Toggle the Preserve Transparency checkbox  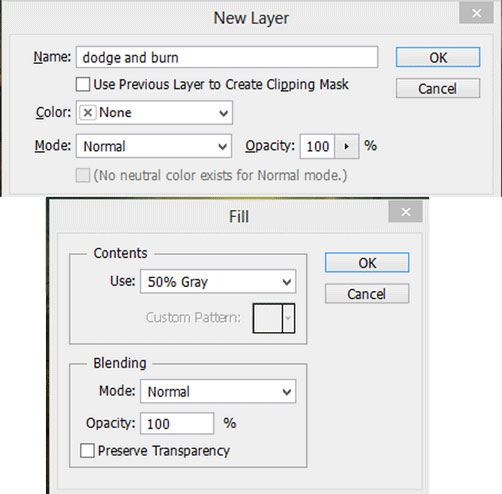pyautogui.click(x=87, y=451)
